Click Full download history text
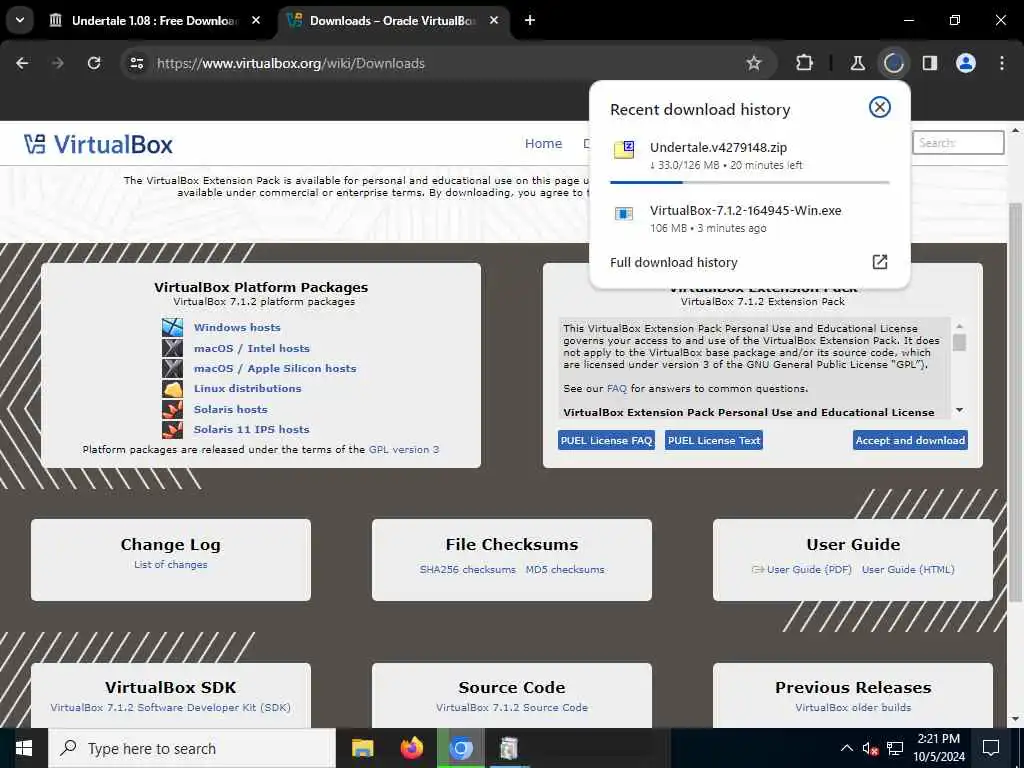This screenshot has width=1024, height=768. point(673,262)
